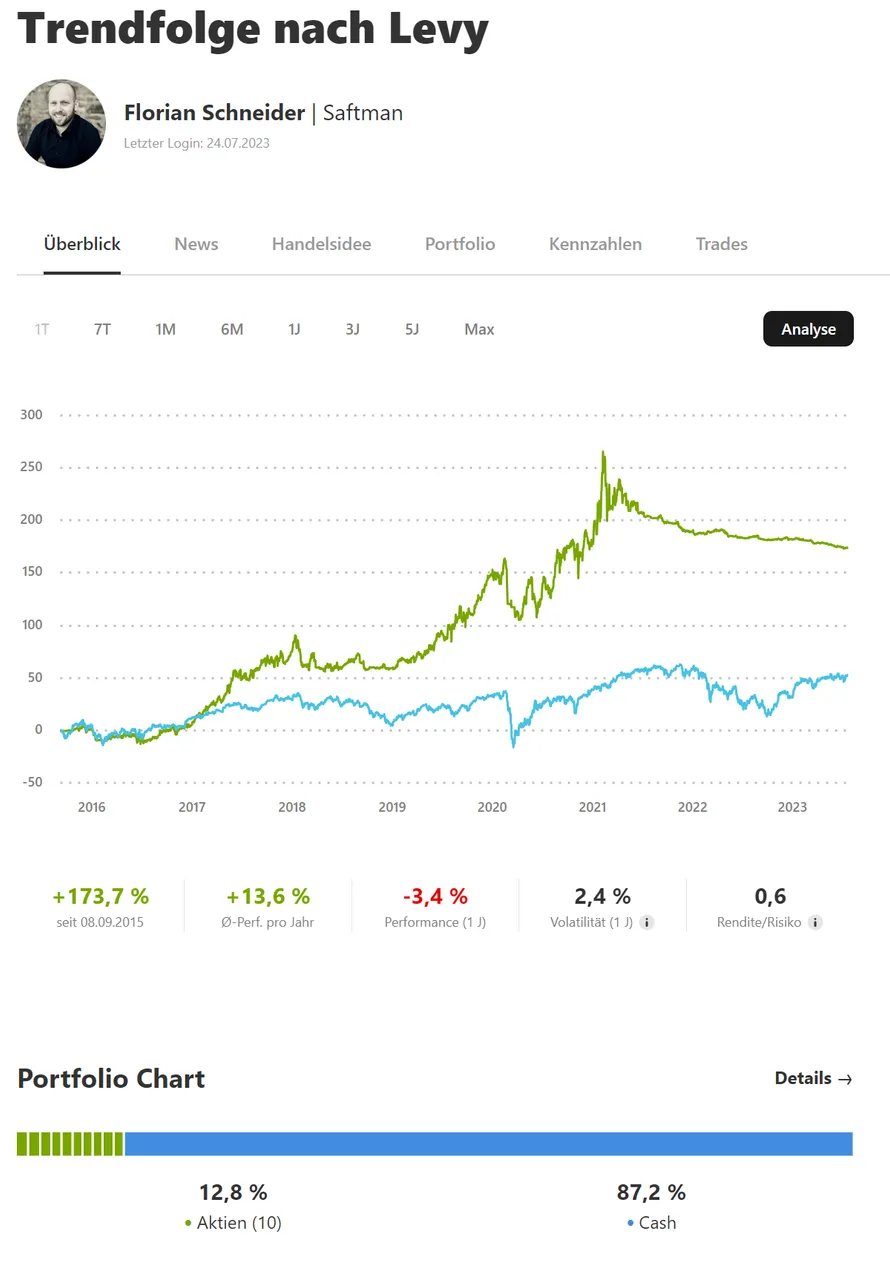Click the Details arrow icon
This screenshot has height=1280, width=890.
pyautogui.click(x=845, y=1079)
